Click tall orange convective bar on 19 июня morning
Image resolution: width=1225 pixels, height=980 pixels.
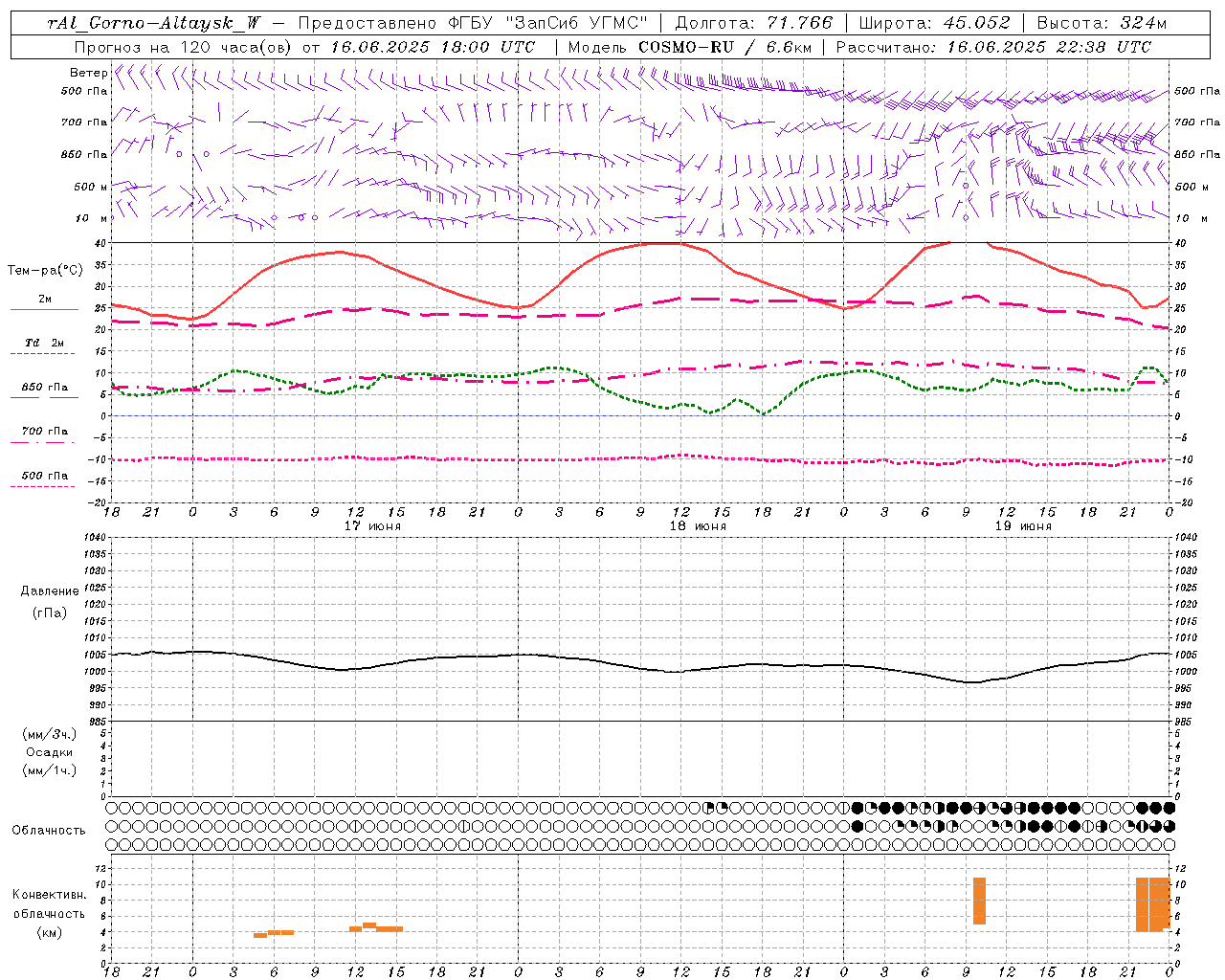[979, 901]
